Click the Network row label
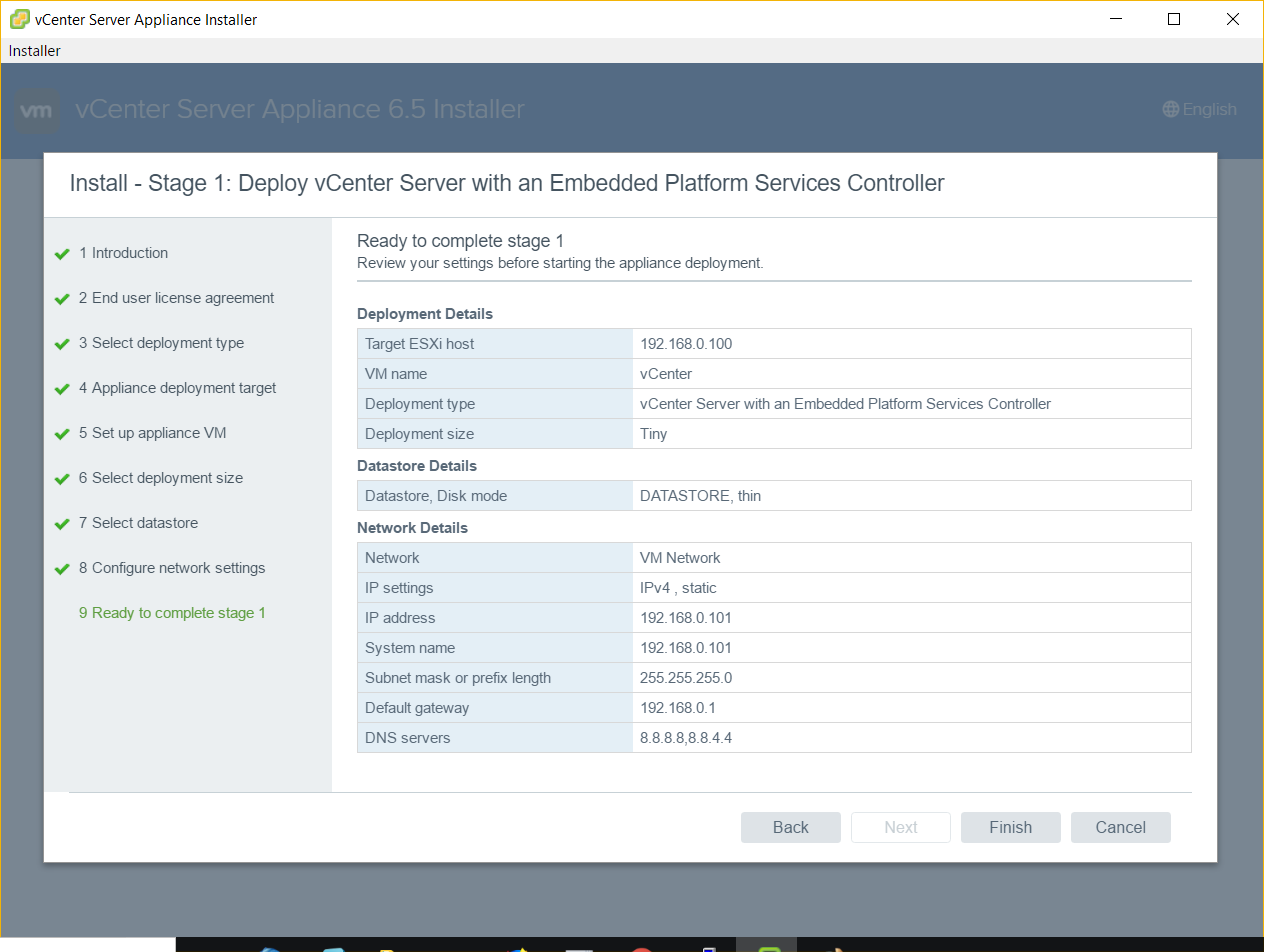This screenshot has width=1264, height=952. pyautogui.click(x=392, y=558)
